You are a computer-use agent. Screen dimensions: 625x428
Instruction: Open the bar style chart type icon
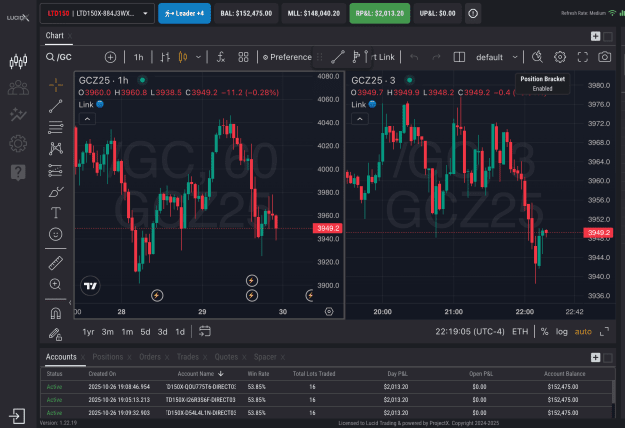165,57
